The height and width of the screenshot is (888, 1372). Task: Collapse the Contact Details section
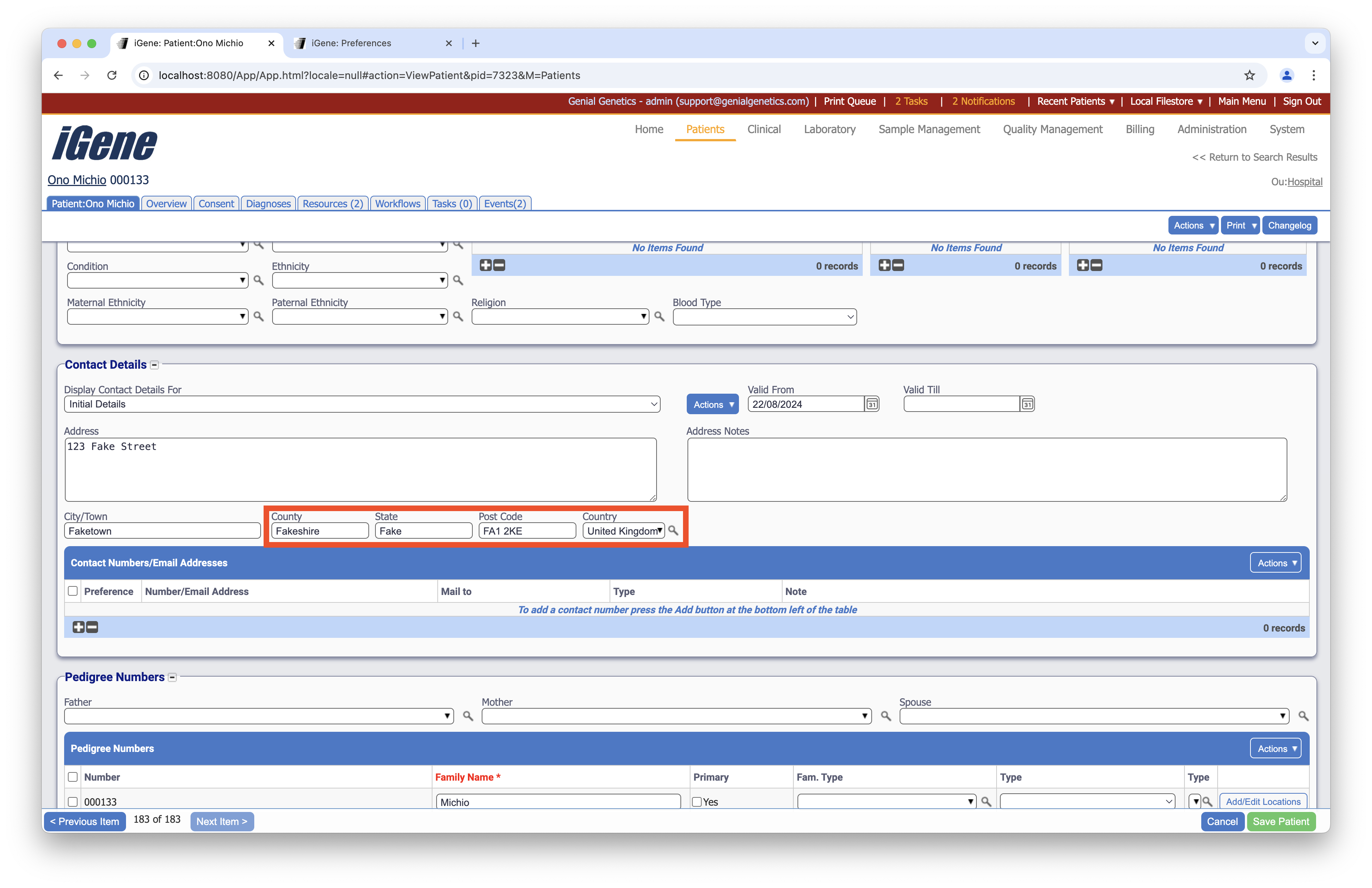[x=154, y=365]
